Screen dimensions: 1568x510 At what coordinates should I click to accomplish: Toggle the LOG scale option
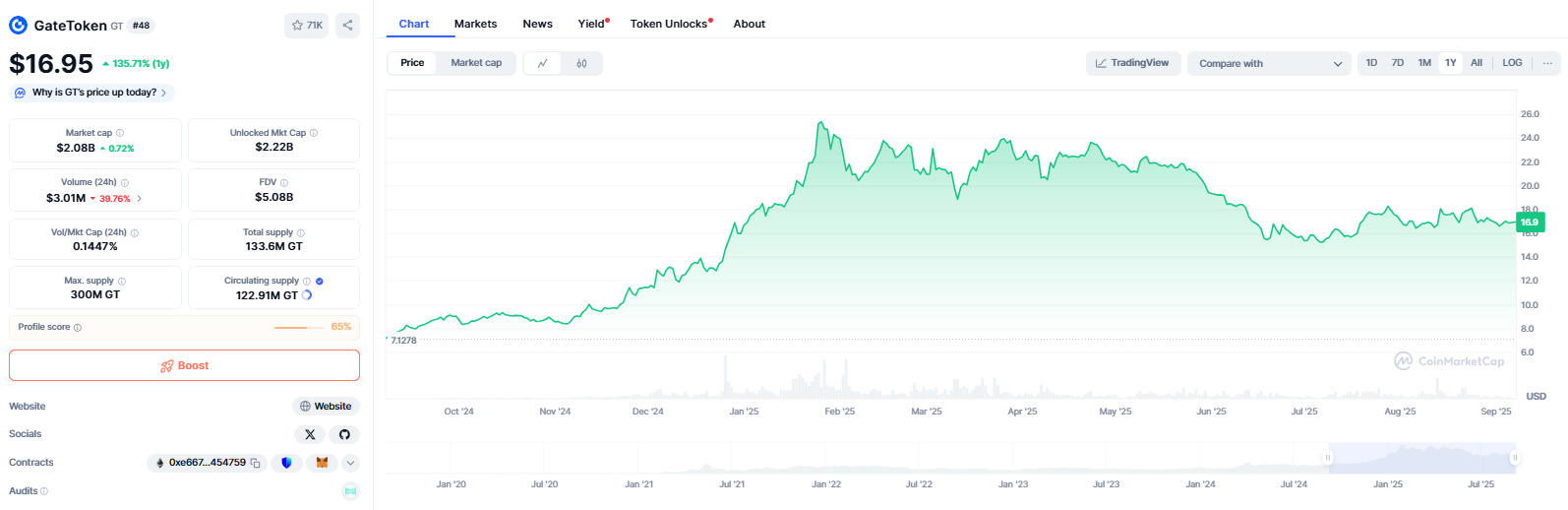tap(1512, 63)
